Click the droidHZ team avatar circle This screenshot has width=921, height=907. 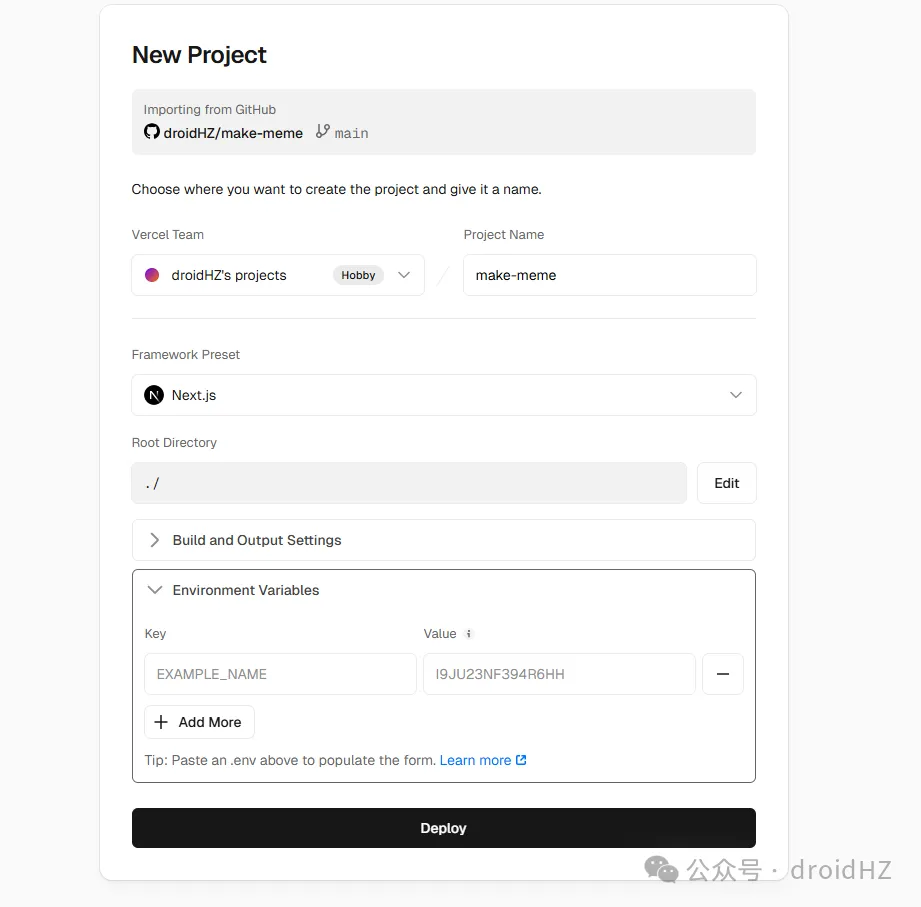pyautogui.click(x=152, y=275)
